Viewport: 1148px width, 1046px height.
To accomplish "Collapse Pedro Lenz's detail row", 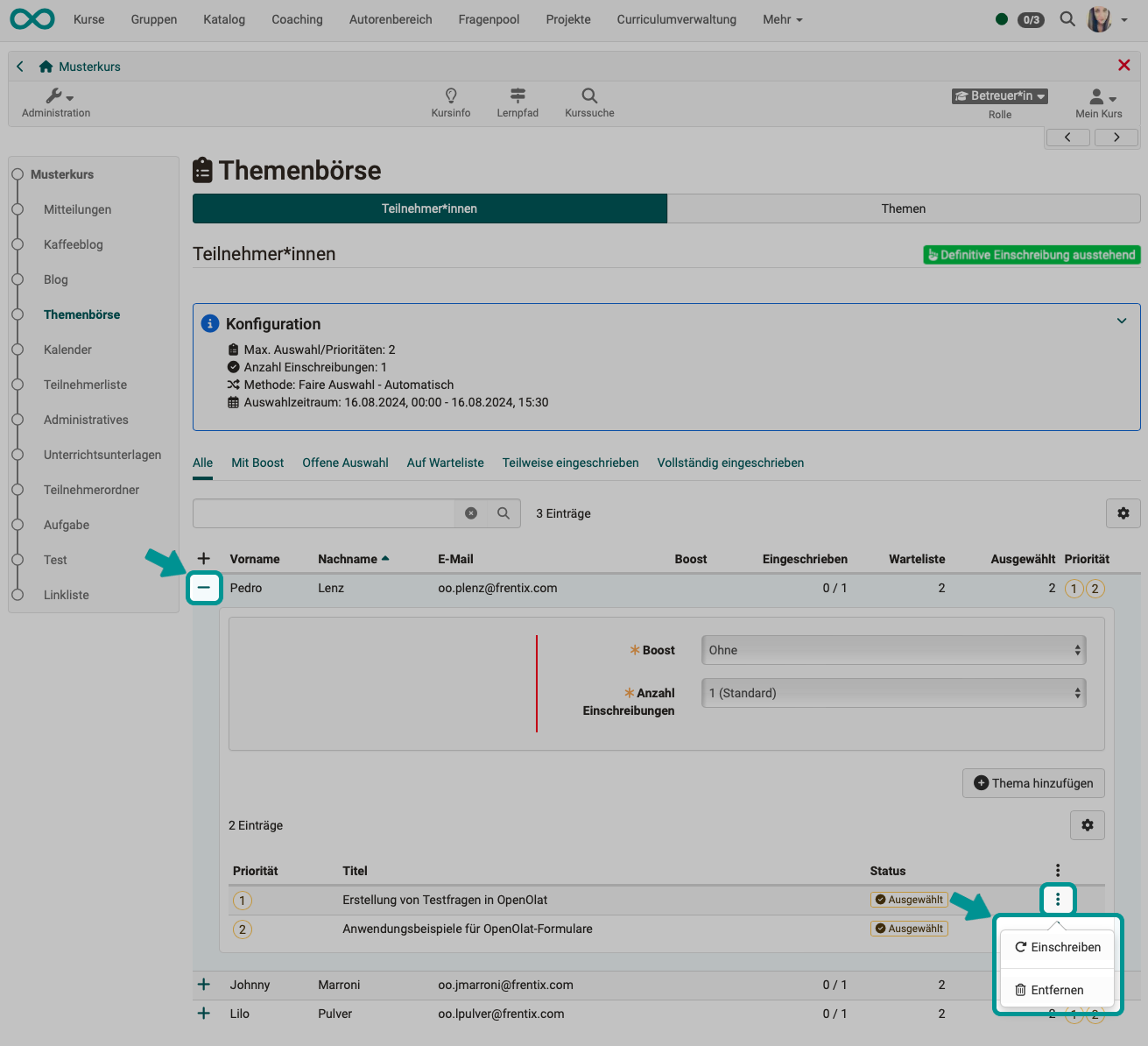I will tap(204, 588).
